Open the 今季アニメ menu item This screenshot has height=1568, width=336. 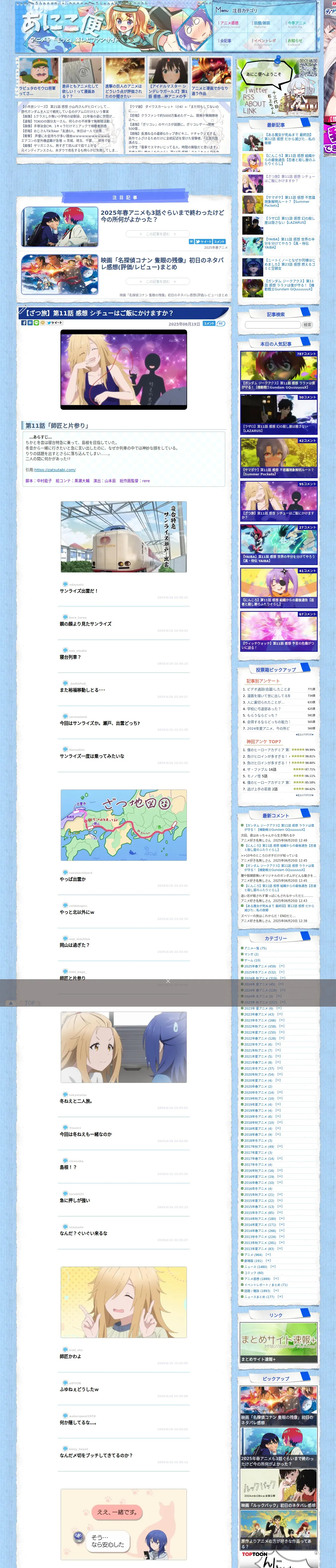(296, 24)
